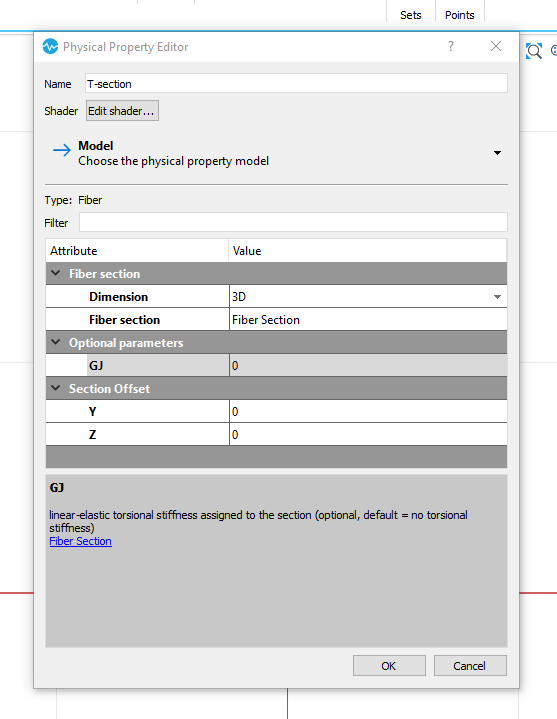Close the Physical Property Editor dialog

point(496,46)
